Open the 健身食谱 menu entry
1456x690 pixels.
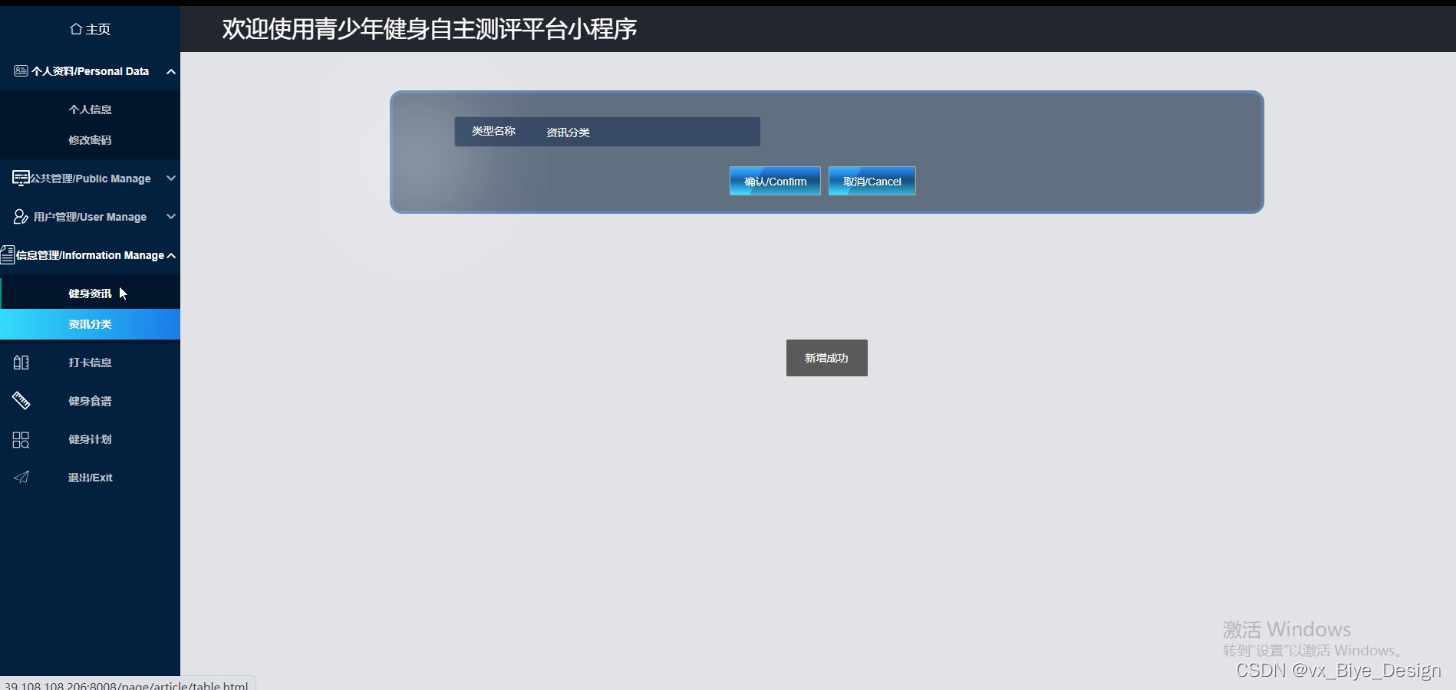coord(90,401)
